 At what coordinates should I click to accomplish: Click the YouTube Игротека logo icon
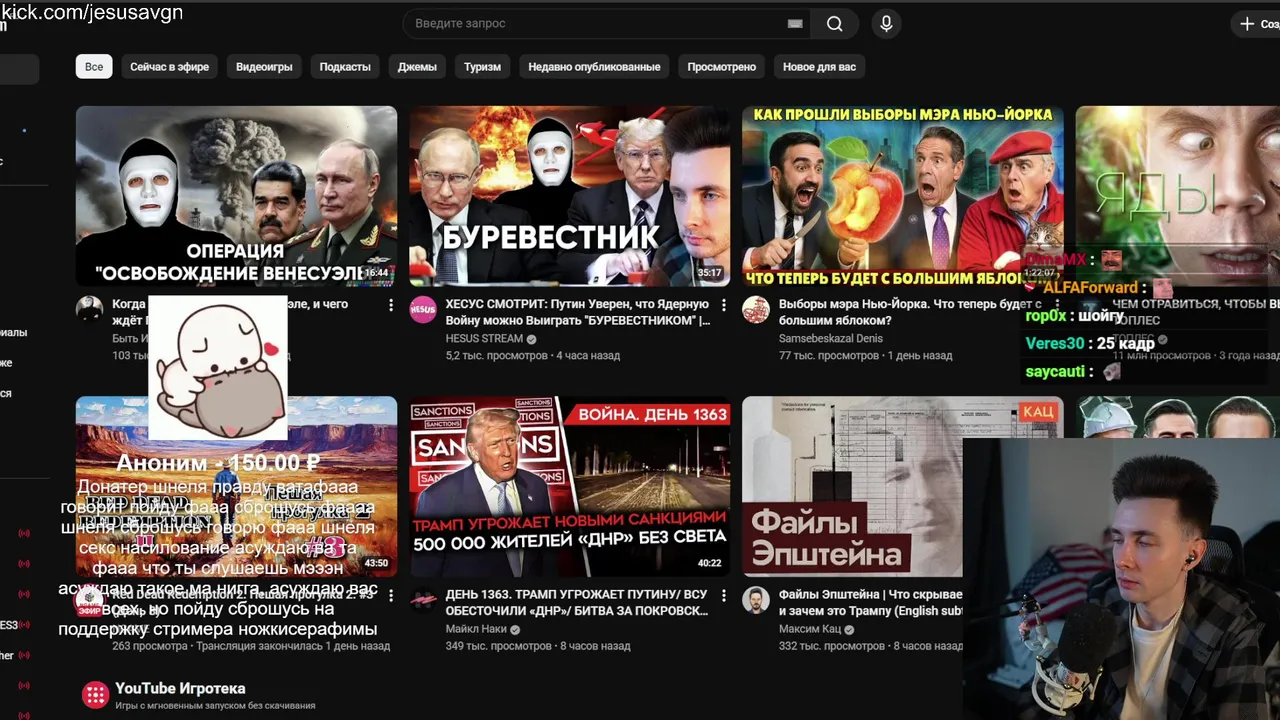click(95, 695)
